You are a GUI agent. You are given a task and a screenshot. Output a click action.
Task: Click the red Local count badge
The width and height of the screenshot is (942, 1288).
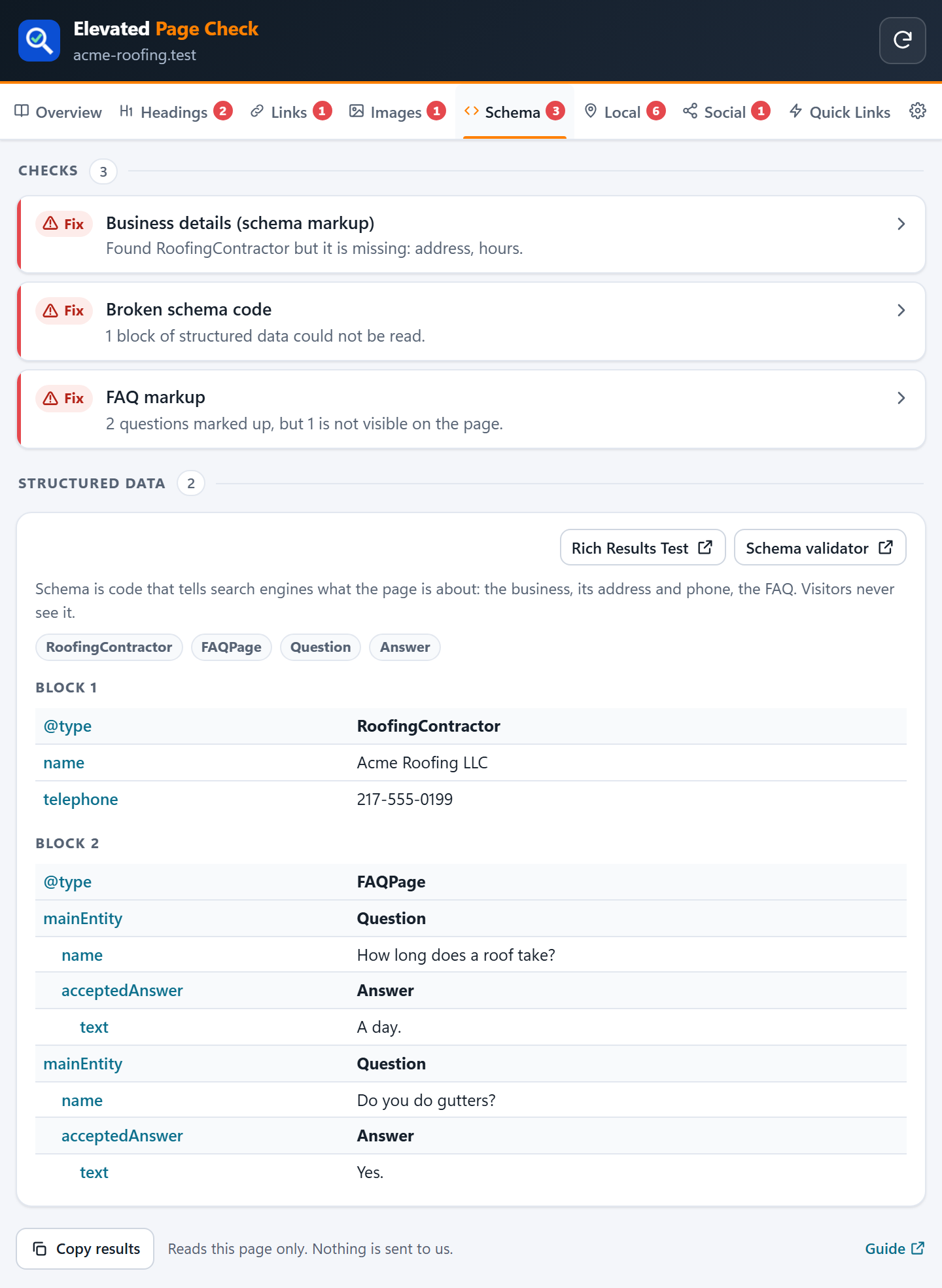[x=656, y=111]
